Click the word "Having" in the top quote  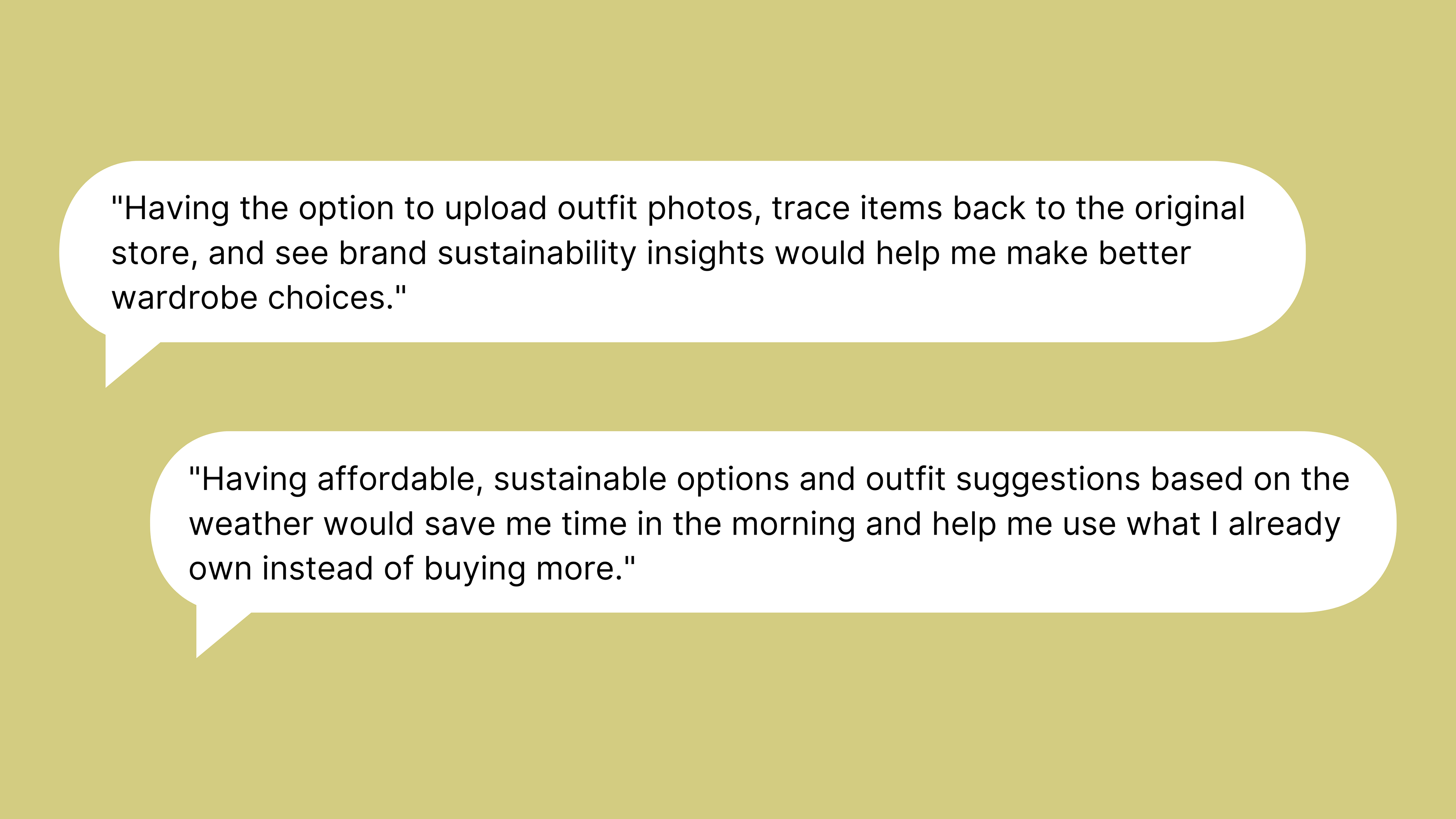[176, 209]
